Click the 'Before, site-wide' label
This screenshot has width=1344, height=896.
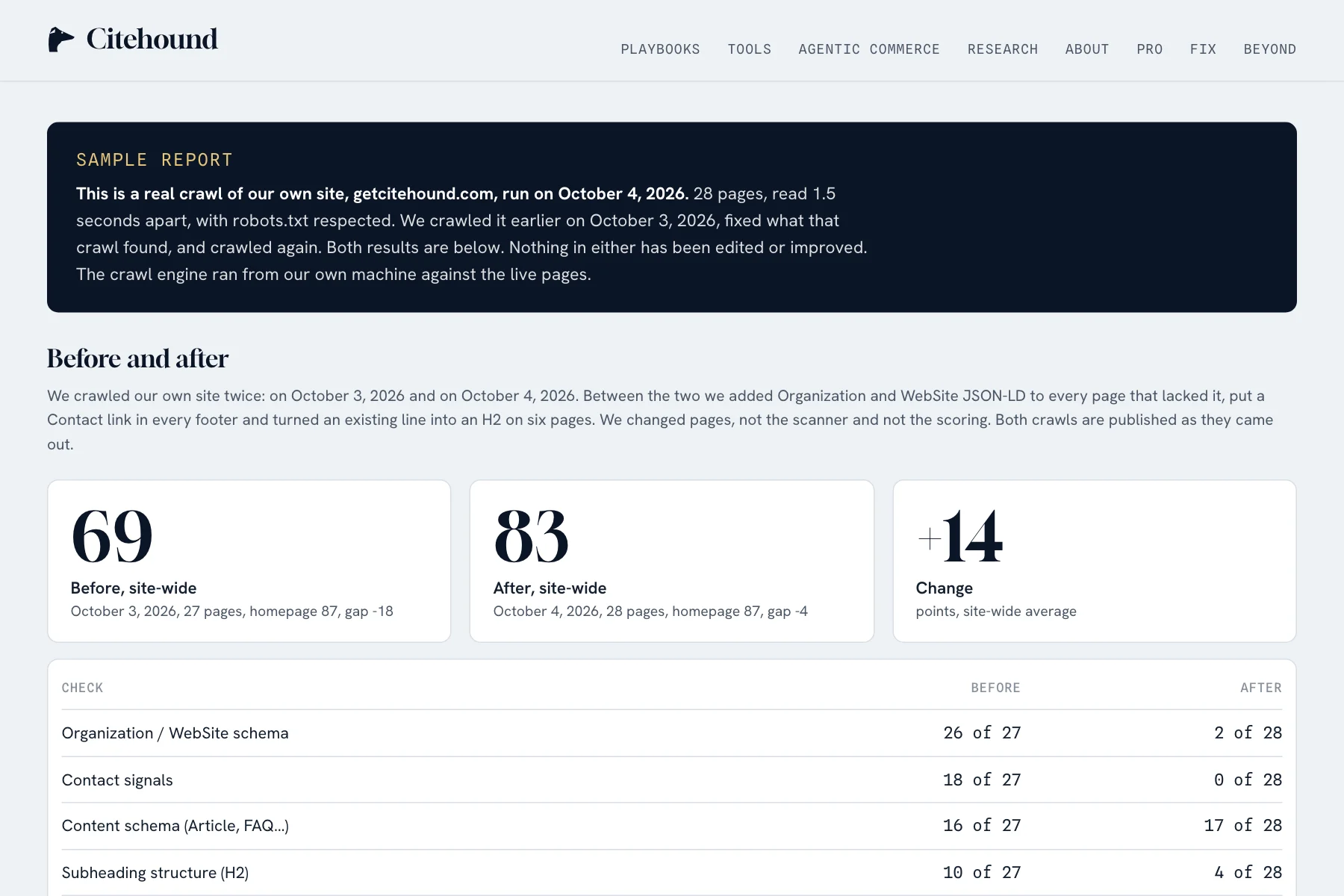click(134, 588)
